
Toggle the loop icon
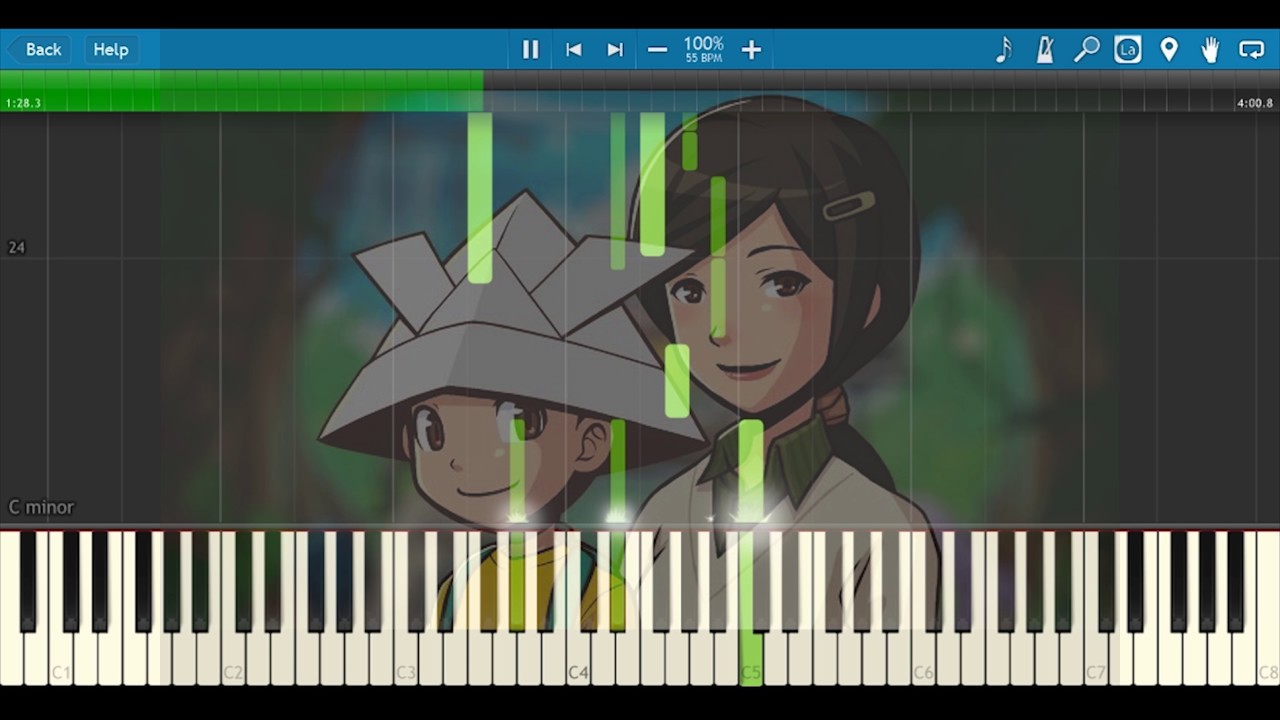coord(1251,49)
